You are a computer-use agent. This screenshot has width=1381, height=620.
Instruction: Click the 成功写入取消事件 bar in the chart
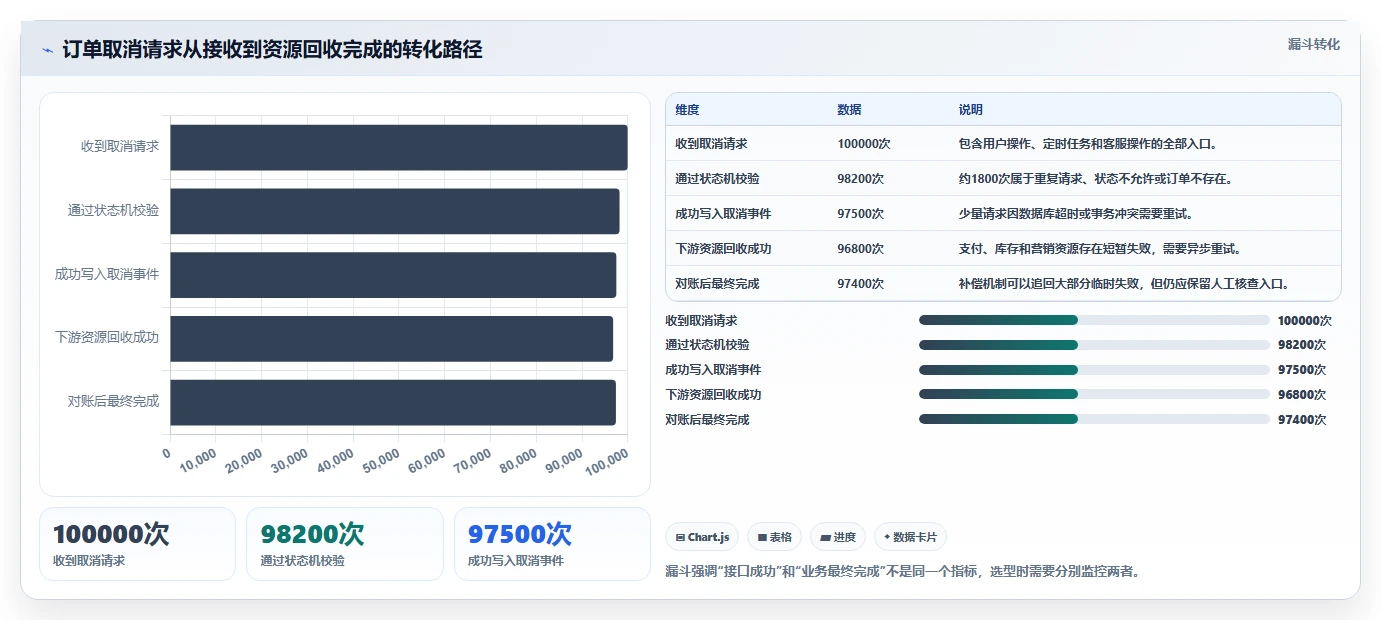pyautogui.click(x=393, y=275)
